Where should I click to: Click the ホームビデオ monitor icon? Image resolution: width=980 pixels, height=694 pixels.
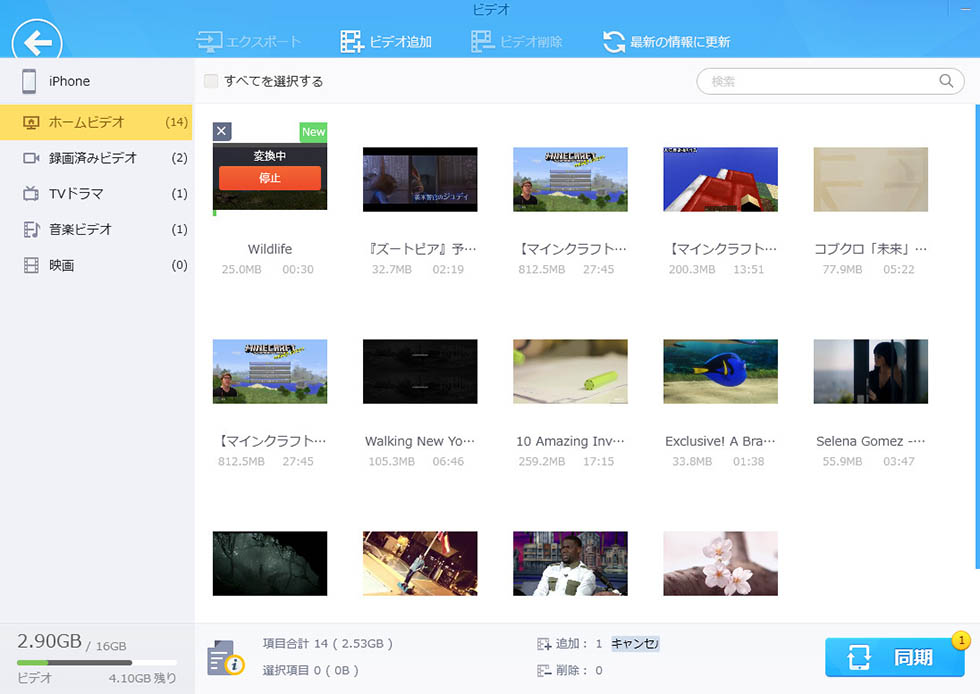click(31, 123)
